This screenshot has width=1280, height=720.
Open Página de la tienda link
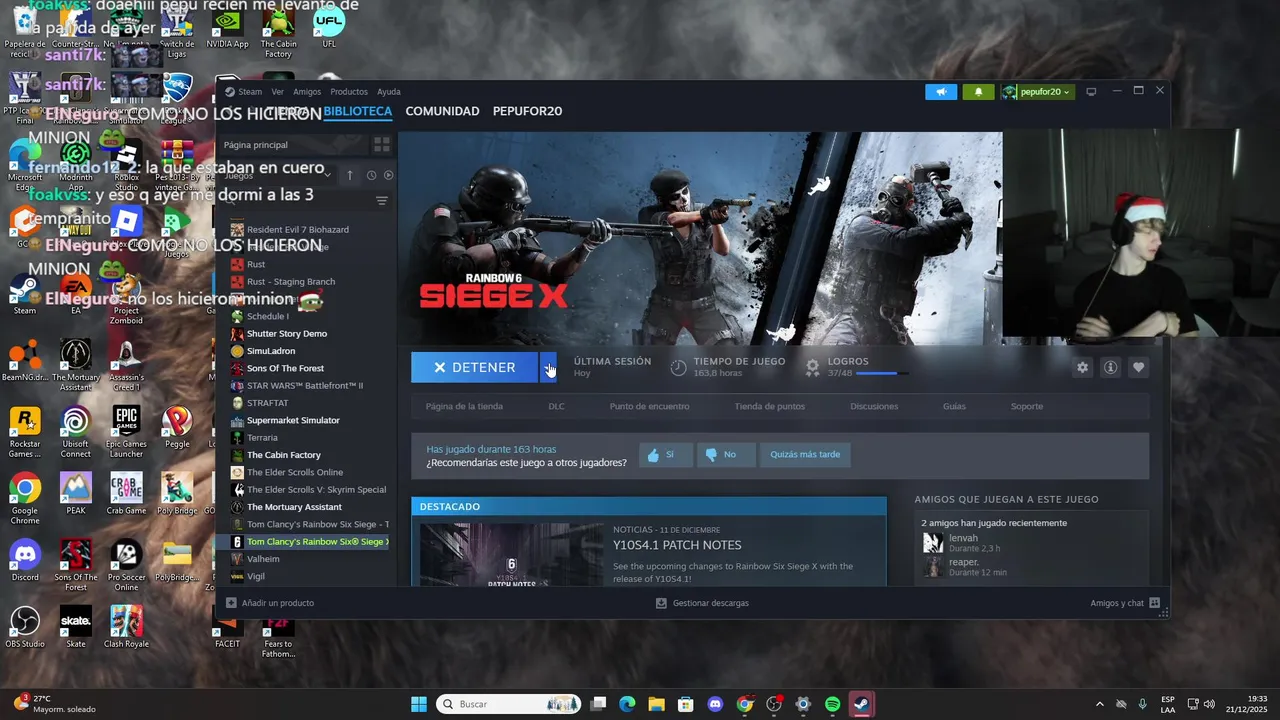[x=464, y=406]
